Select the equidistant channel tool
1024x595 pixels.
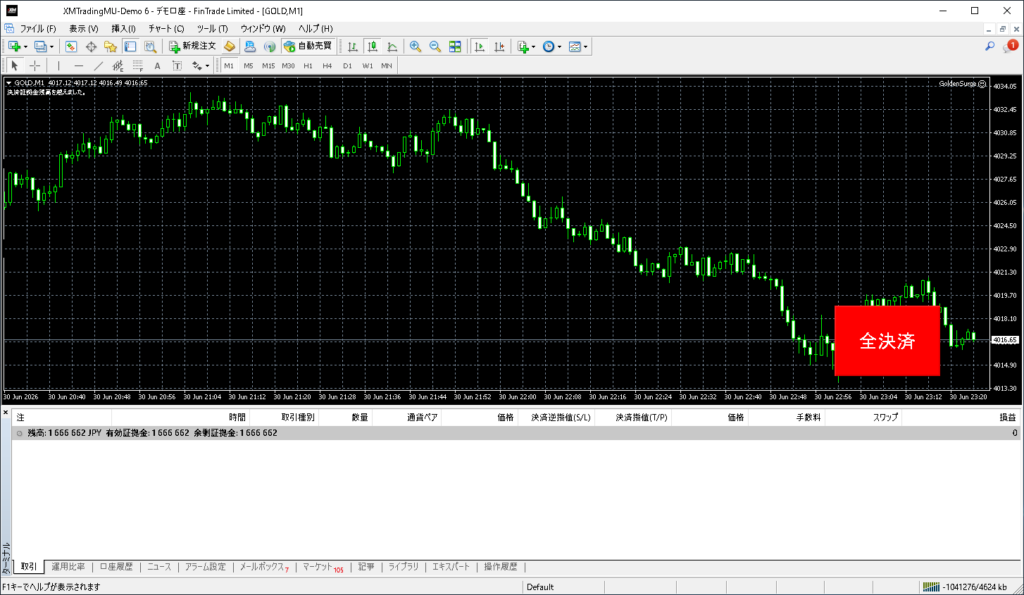(x=118, y=65)
